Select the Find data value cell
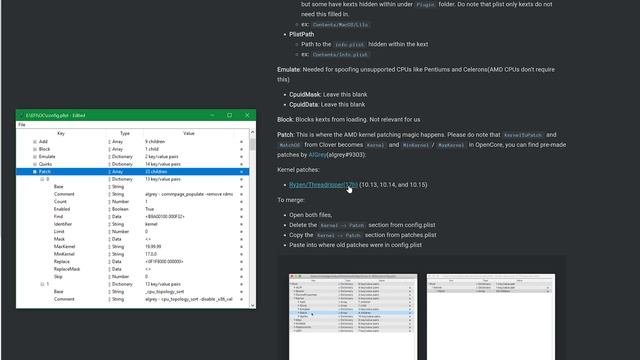 point(165,217)
